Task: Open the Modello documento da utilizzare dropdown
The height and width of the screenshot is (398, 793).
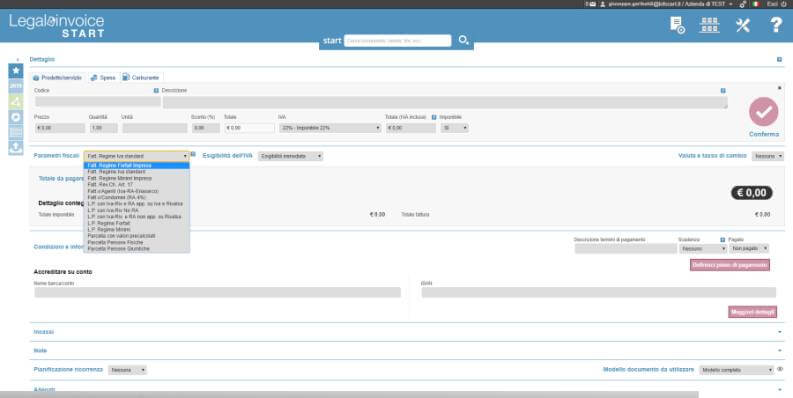Action: pyautogui.click(x=736, y=370)
